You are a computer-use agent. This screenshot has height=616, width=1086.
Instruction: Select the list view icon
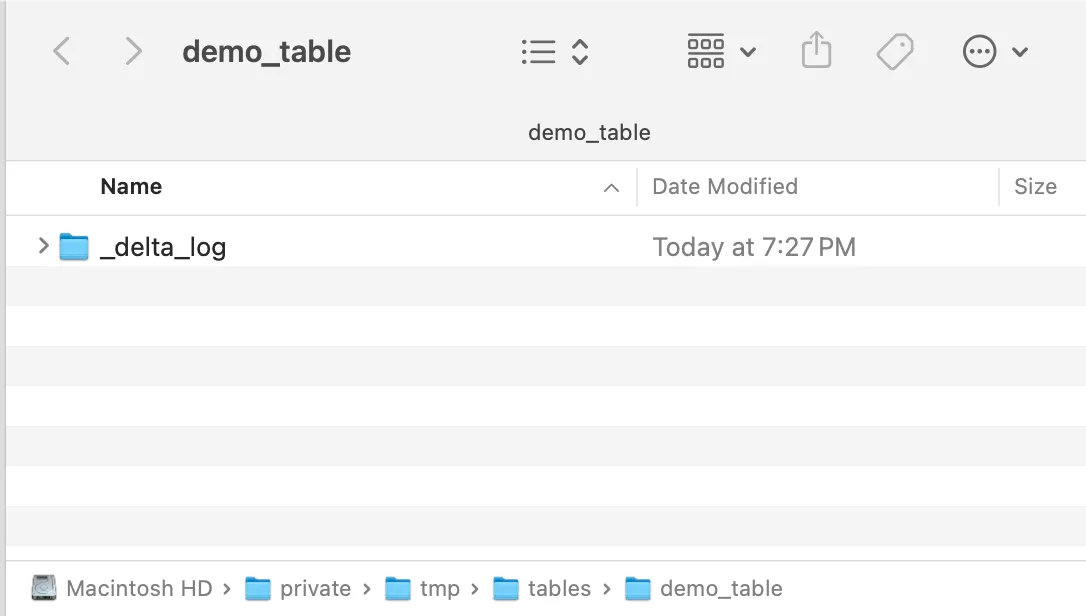coord(537,51)
